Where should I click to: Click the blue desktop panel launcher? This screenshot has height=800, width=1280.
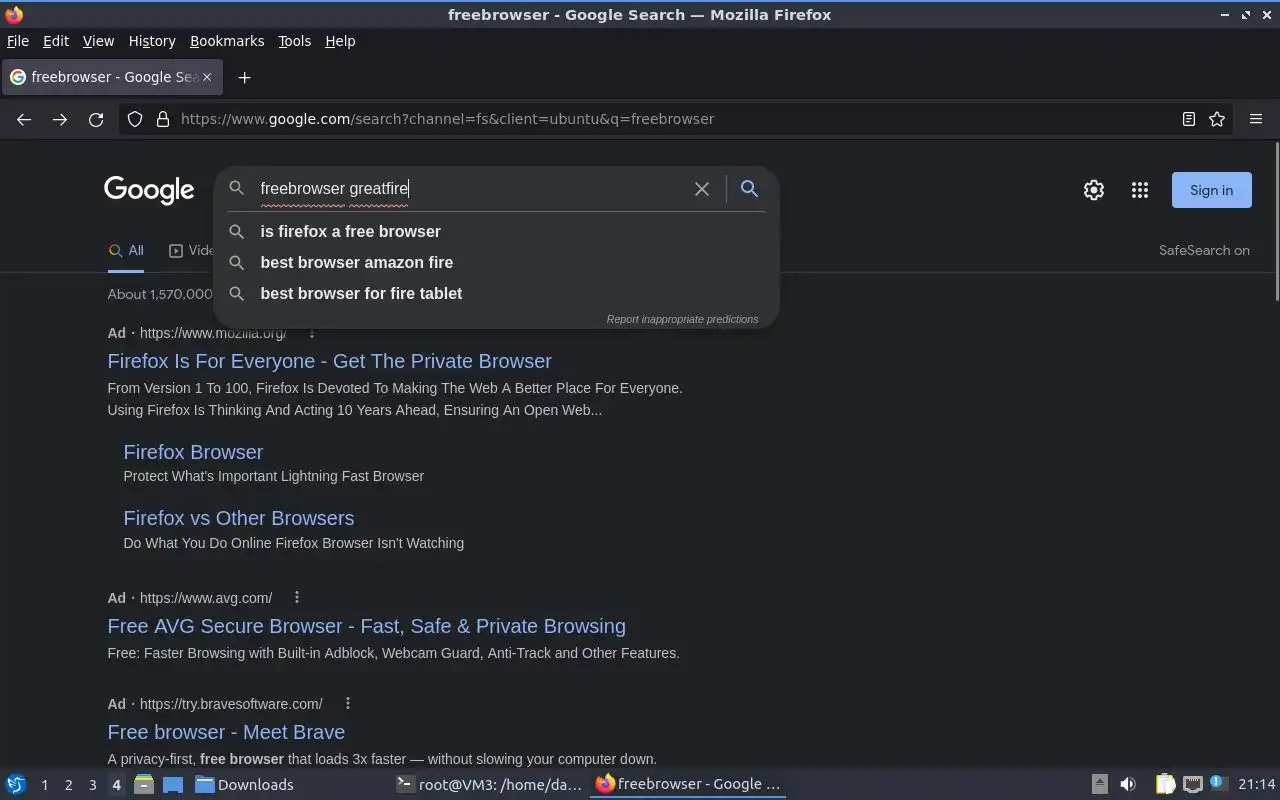[172, 784]
